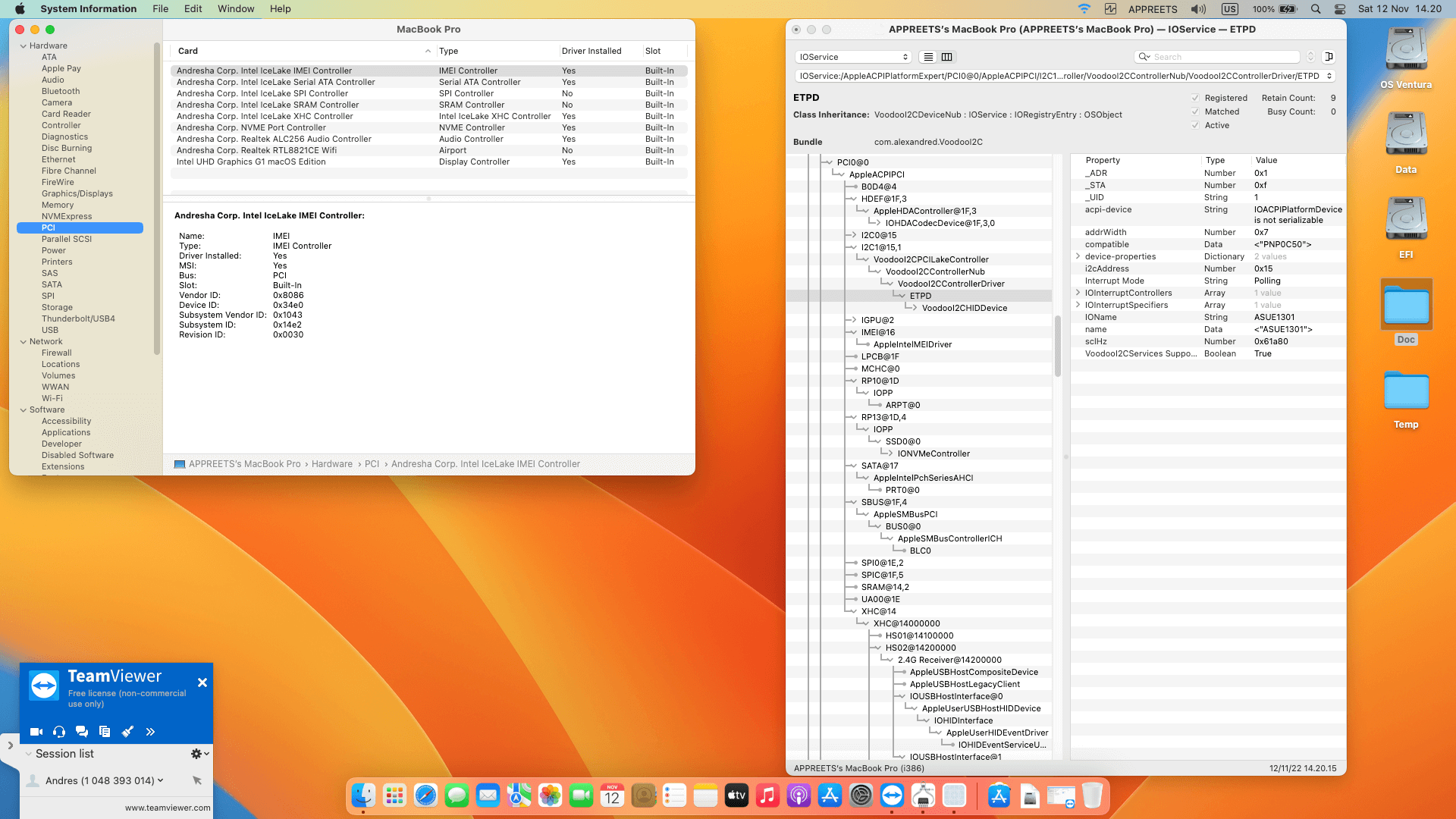This screenshot has width=1456, height=819.
Task: Open System Settings from the Dock
Action: click(x=861, y=795)
